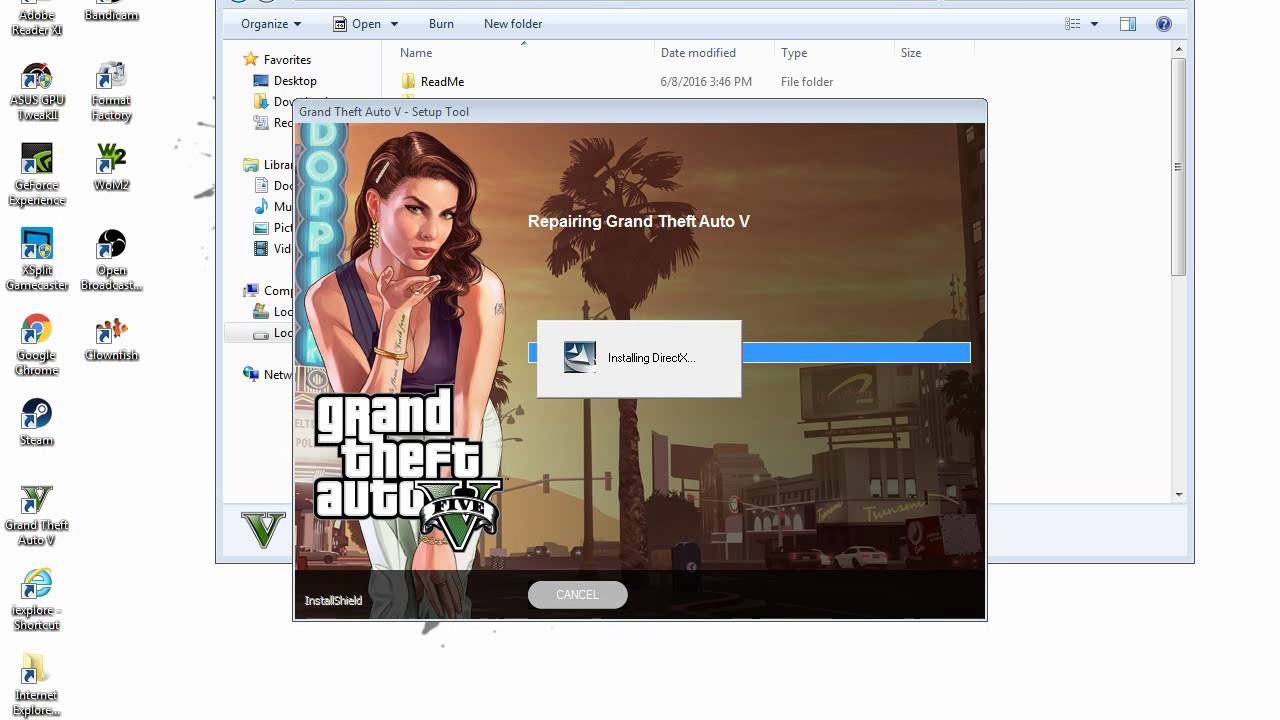Open the Clownfish desktop shortcut
1280x720 pixels.
[111, 338]
